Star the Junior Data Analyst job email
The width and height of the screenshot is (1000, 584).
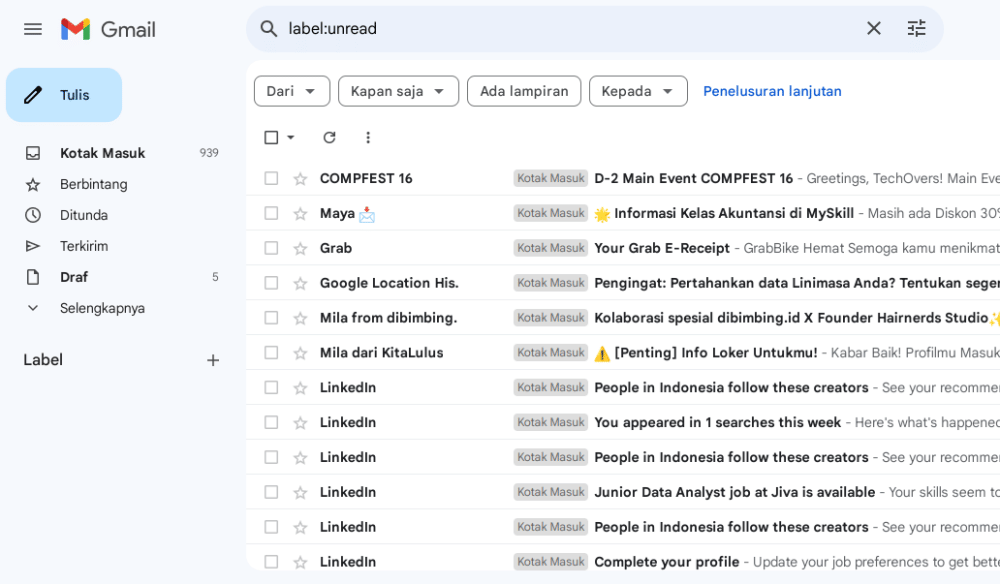point(300,492)
